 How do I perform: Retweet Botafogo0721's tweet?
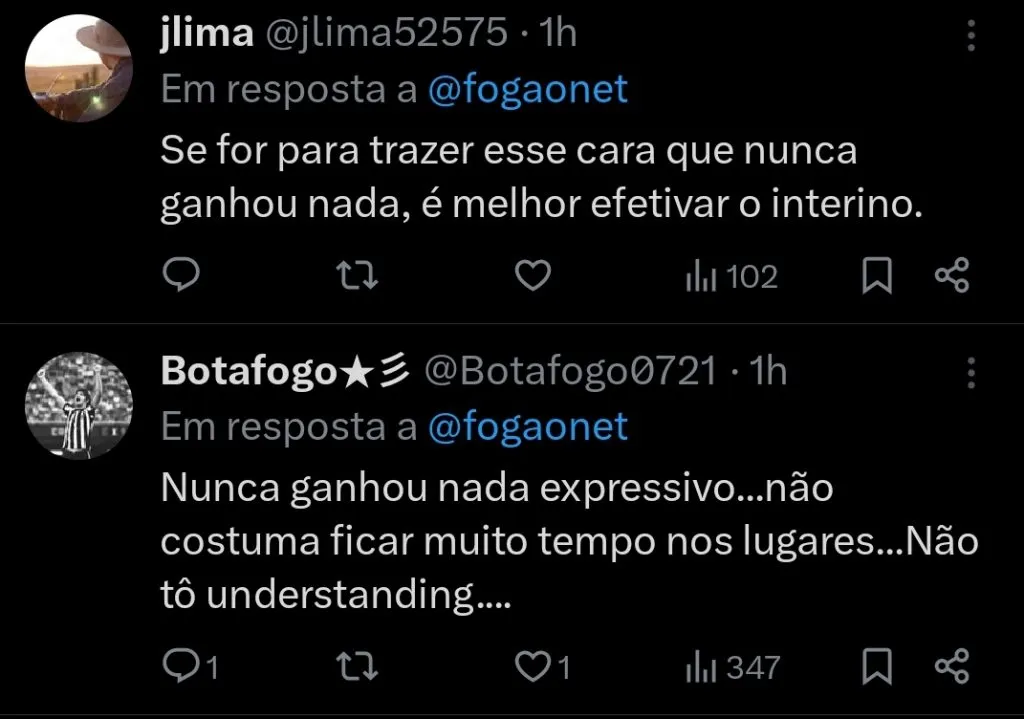point(357,663)
